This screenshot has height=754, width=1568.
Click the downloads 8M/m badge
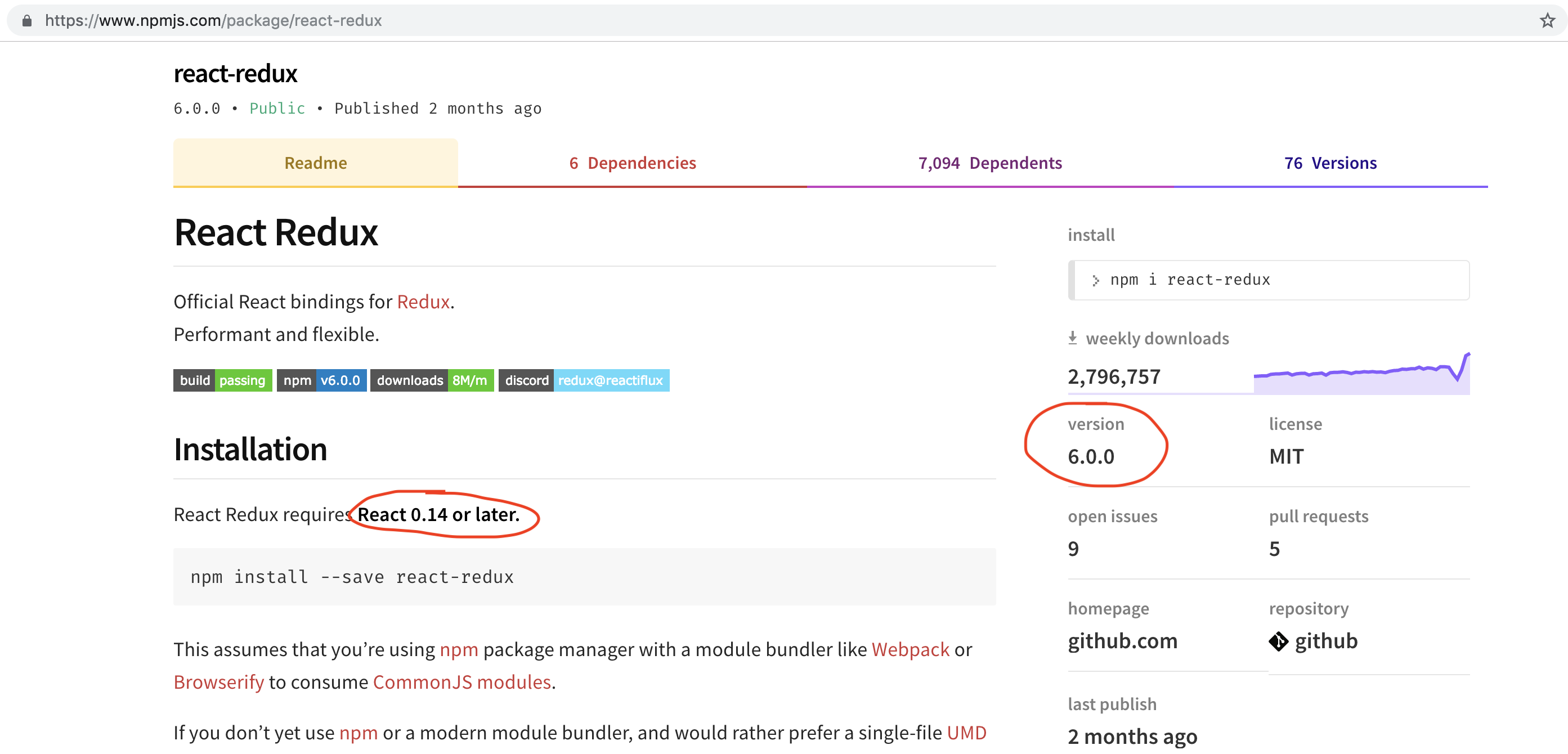point(432,380)
